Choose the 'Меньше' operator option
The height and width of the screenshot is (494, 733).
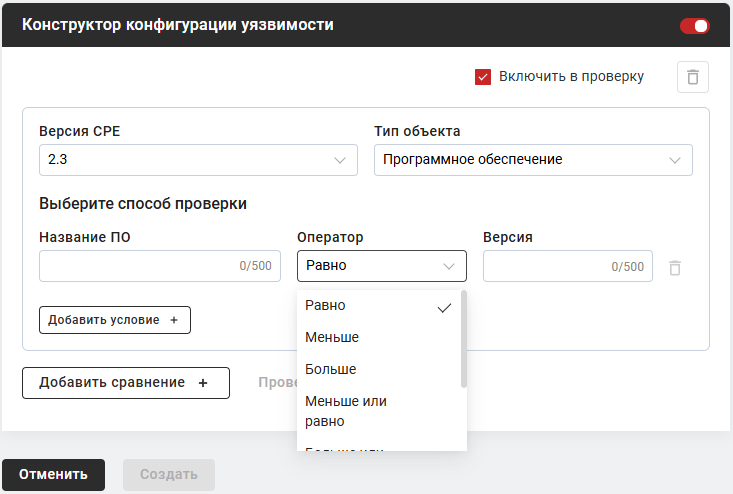pyautogui.click(x=379, y=337)
